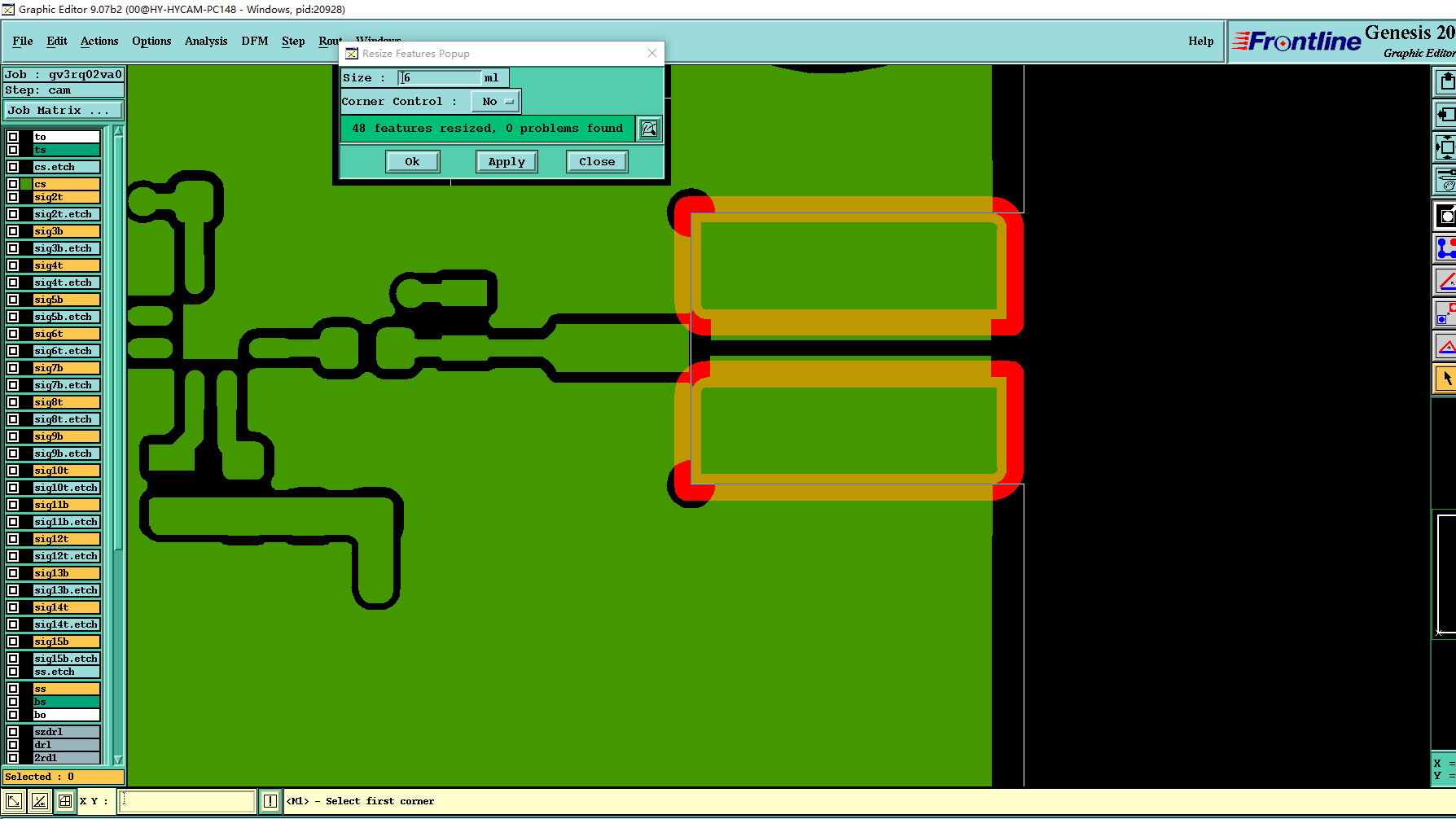The image size is (1456, 819).
Task: Open the Options menu
Action: point(151,41)
